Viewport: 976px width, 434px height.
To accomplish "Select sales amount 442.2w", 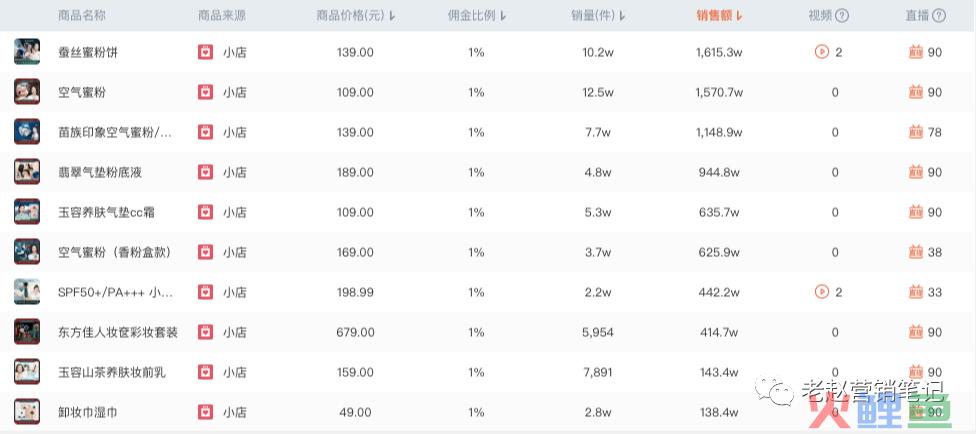I will click(719, 292).
